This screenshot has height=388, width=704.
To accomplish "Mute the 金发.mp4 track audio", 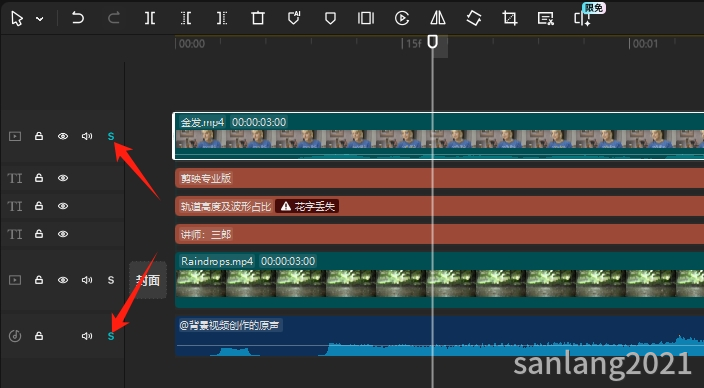I will pos(87,136).
